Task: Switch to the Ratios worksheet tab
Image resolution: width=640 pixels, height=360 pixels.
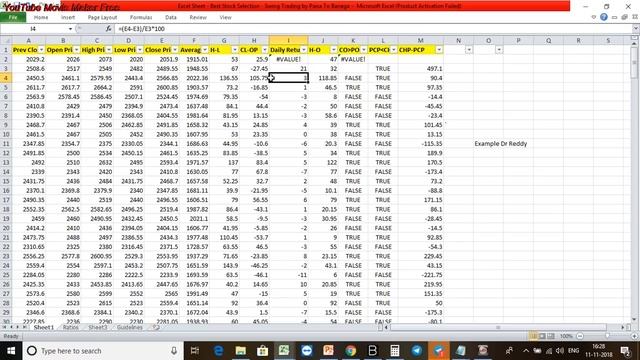Action: (x=71, y=327)
